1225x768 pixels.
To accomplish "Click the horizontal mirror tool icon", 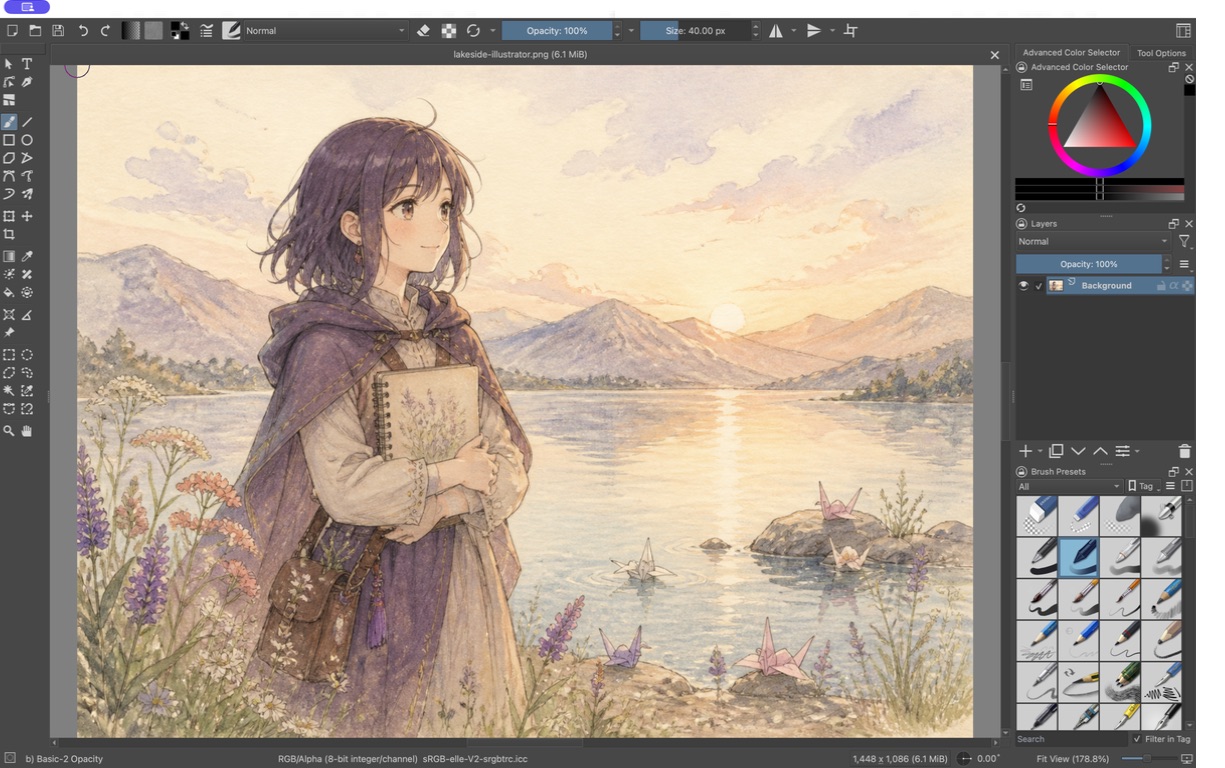I will [x=776, y=31].
